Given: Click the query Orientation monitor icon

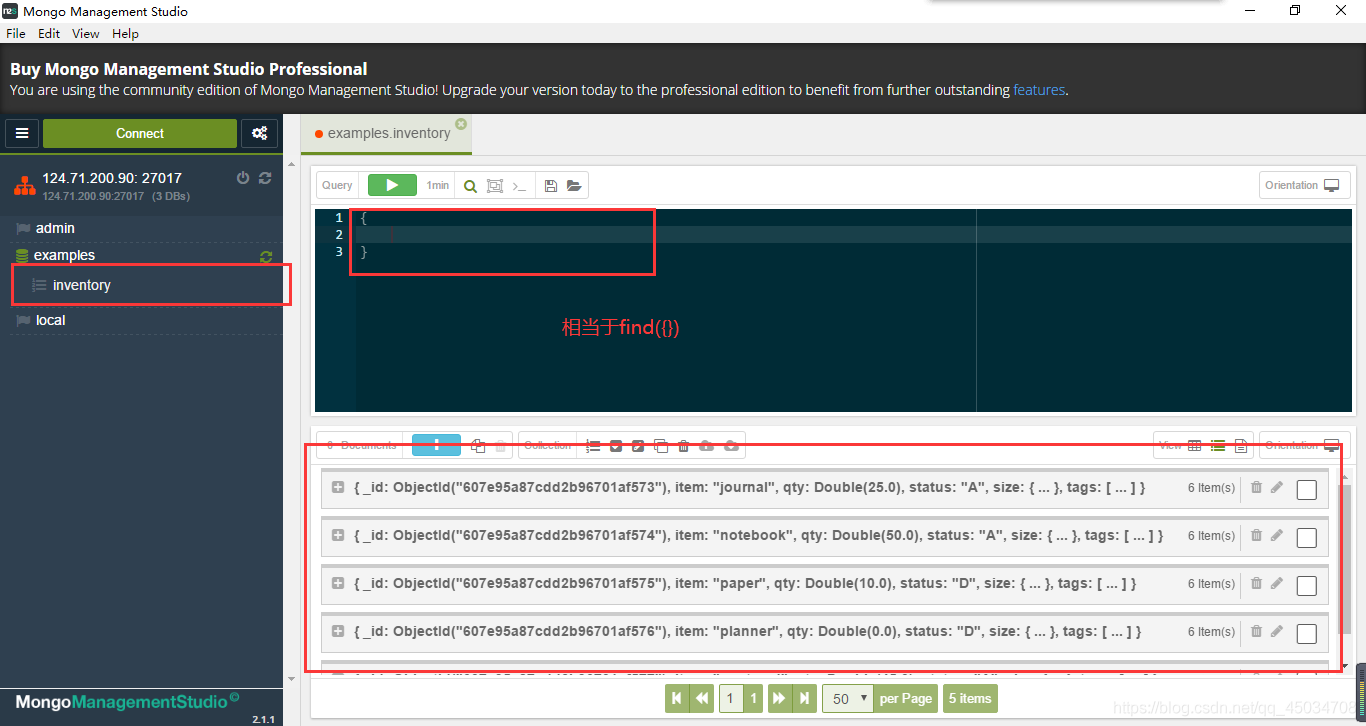Looking at the screenshot, I should (1331, 185).
